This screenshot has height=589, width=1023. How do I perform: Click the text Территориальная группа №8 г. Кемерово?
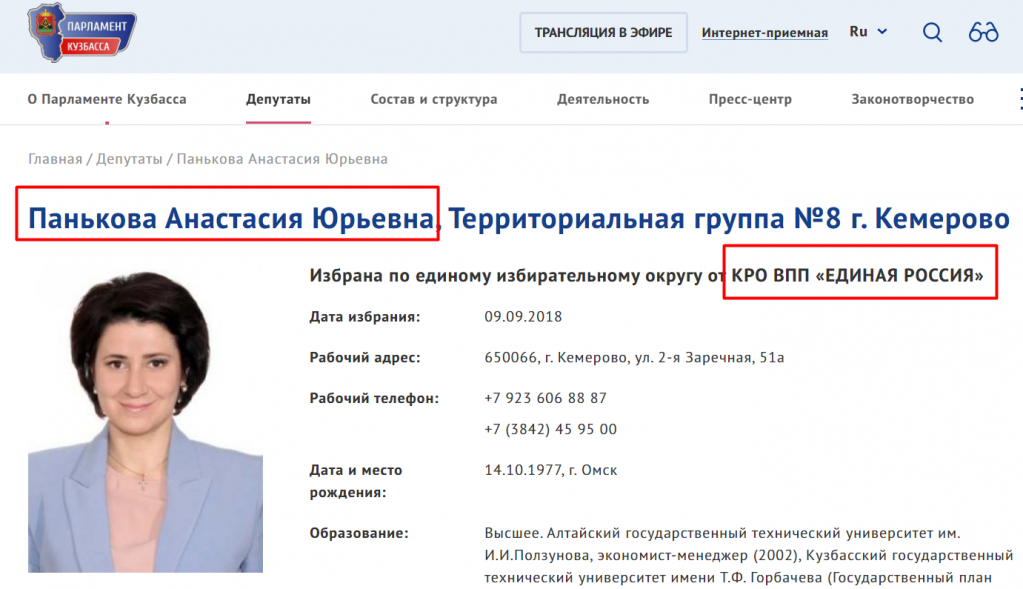[x=729, y=219]
